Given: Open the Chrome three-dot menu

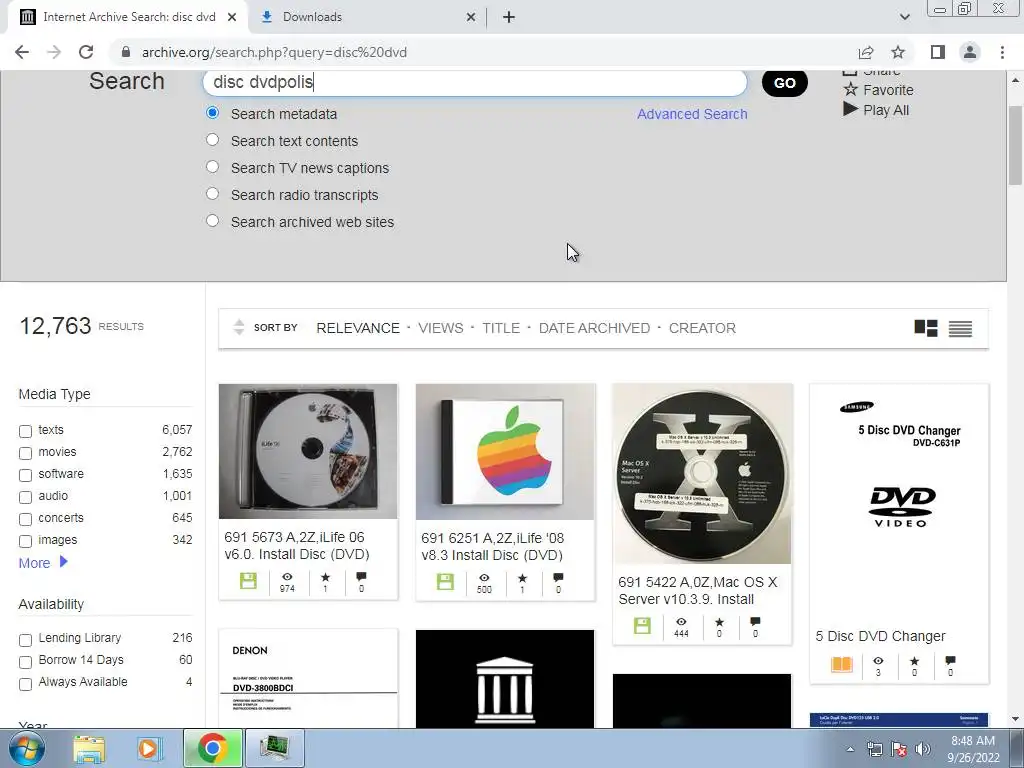Looking at the screenshot, I should [1002, 52].
